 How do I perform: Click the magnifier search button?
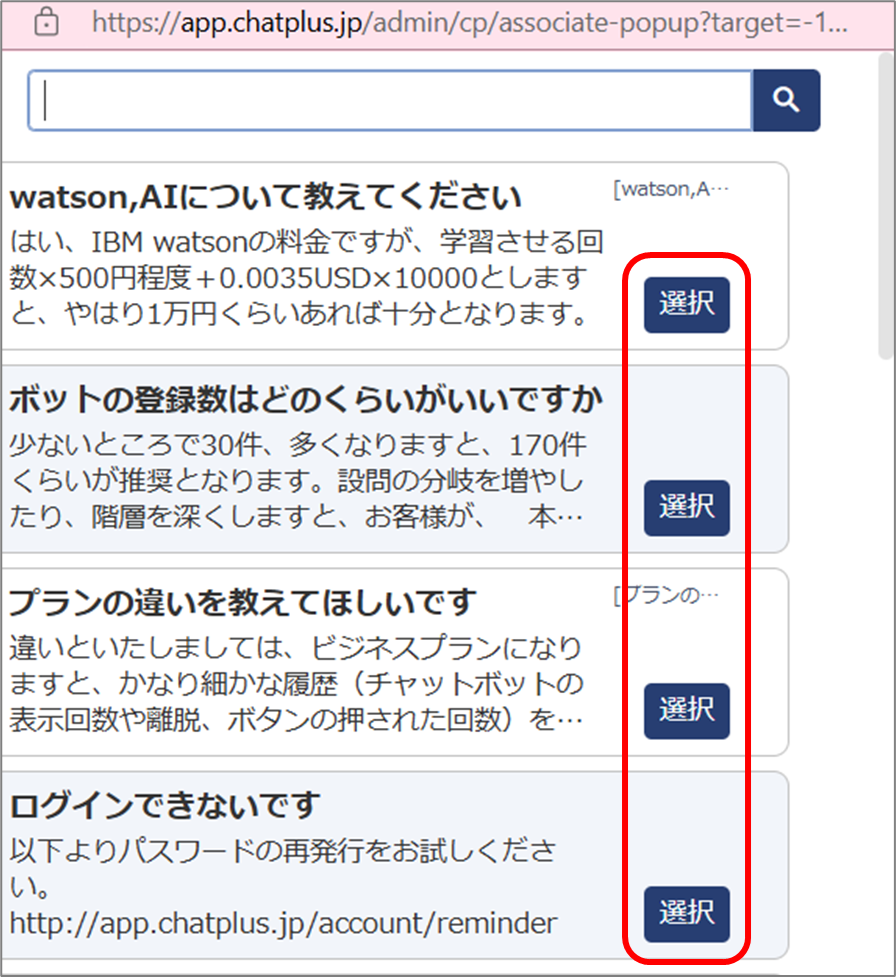click(x=786, y=100)
